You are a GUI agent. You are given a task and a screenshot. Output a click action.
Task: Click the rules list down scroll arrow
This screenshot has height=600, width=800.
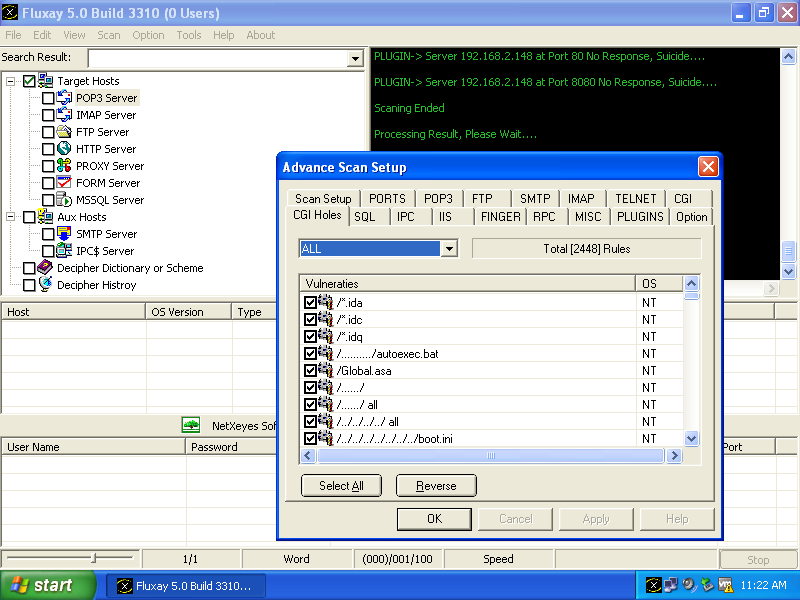tap(691, 438)
